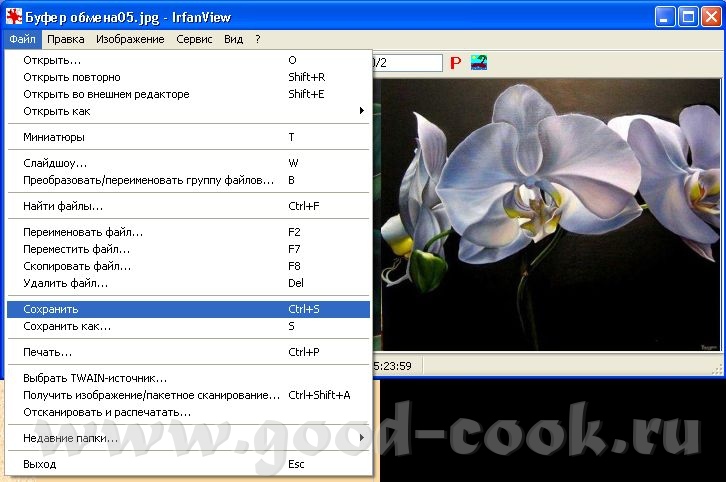Select 'Печать...' in the File menu
Image resolution: width=726 pixels, height=482 pixels.
pos(48,352)
